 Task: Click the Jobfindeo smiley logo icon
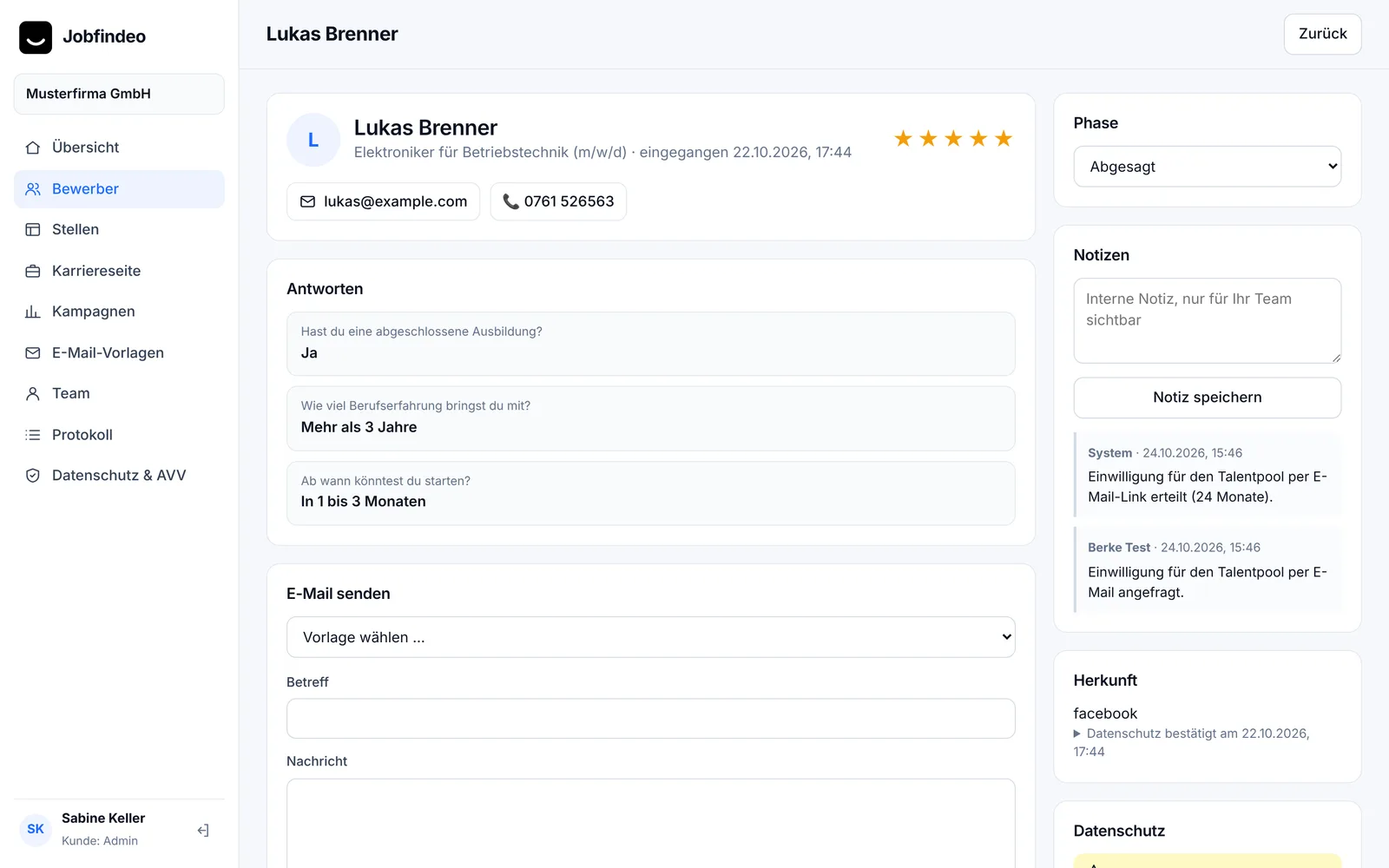coord(36,37)
